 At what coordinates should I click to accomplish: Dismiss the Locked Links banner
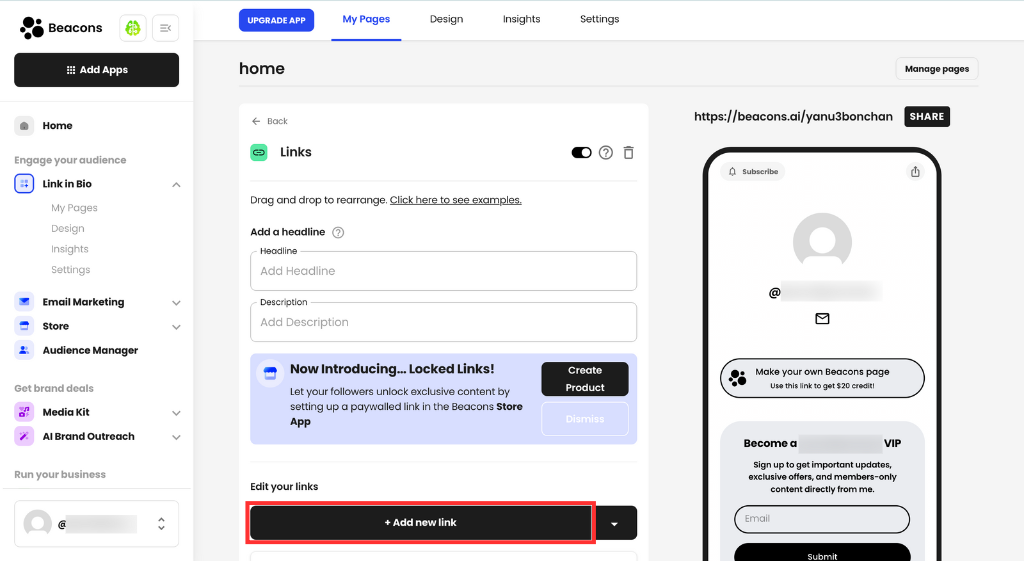coord(585,419)
